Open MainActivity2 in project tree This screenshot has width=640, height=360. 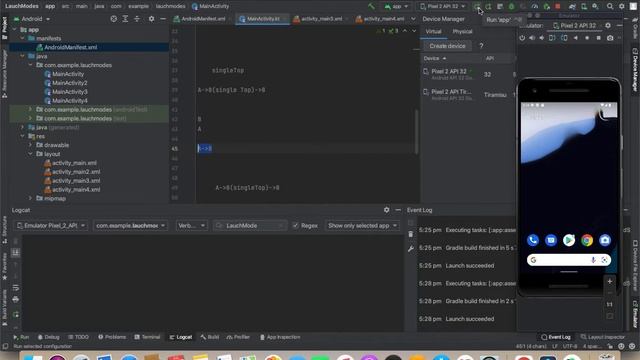70,83
